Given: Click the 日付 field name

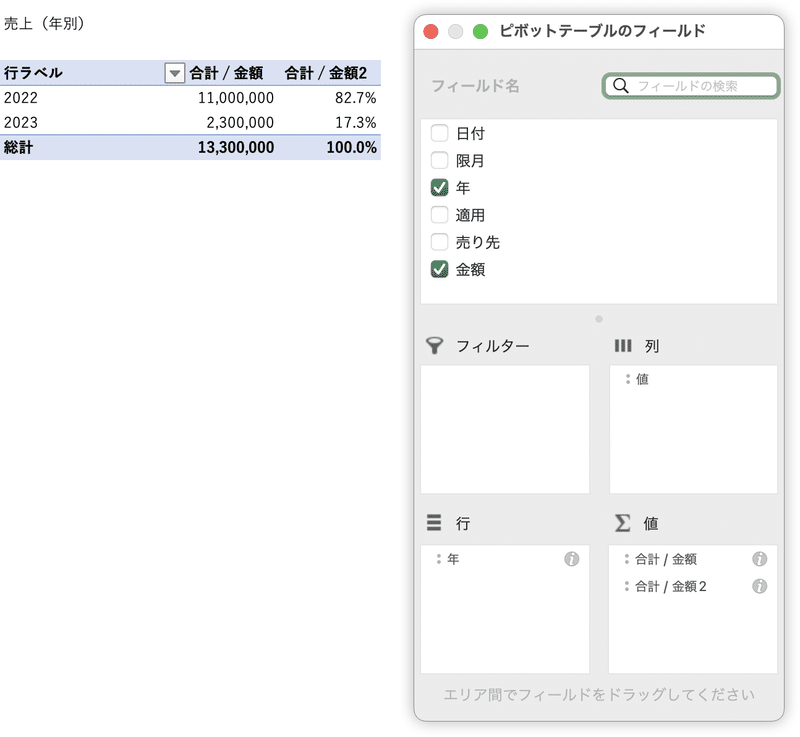Looking at the screenshot, I should click(x=470, y=134).
